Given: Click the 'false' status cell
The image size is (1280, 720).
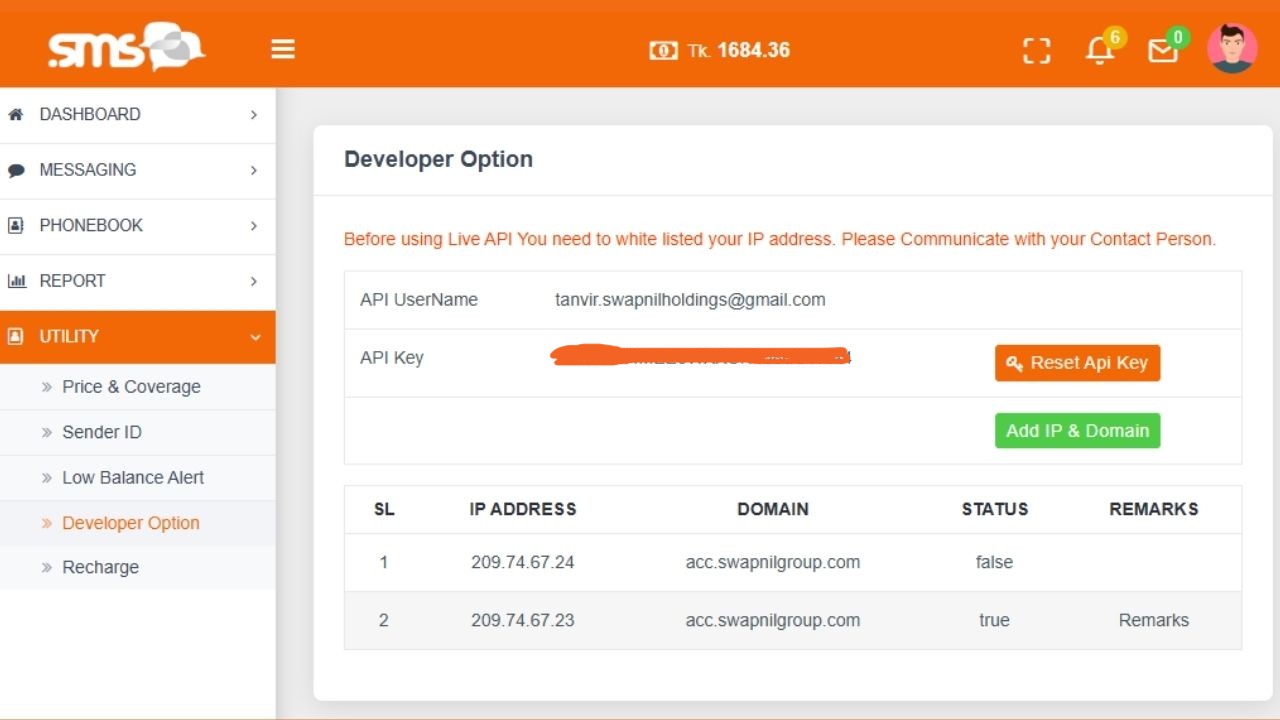Looking at the screenshot, I should (994, 562).
